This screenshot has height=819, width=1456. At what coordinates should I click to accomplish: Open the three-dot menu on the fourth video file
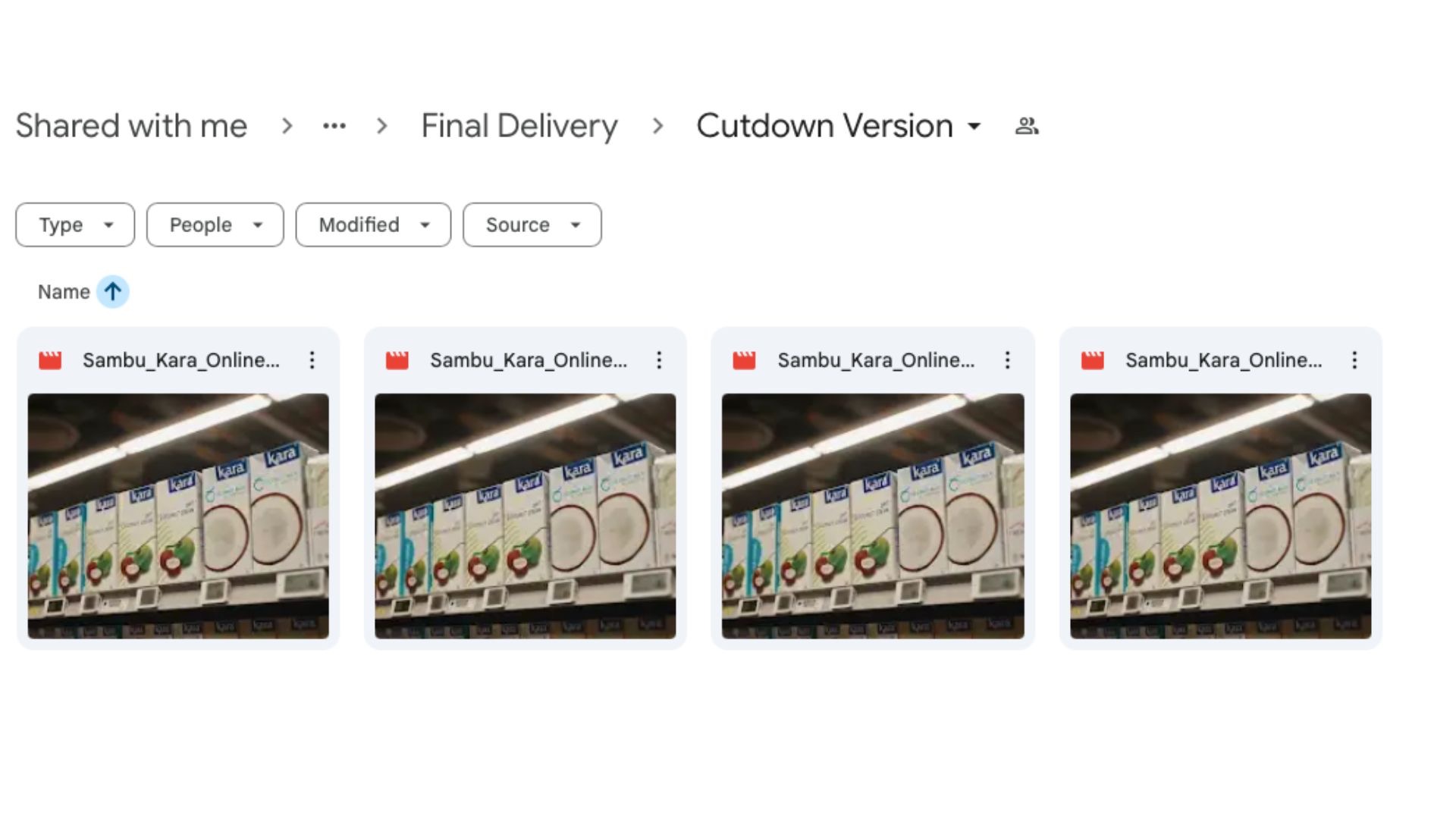1354,360
